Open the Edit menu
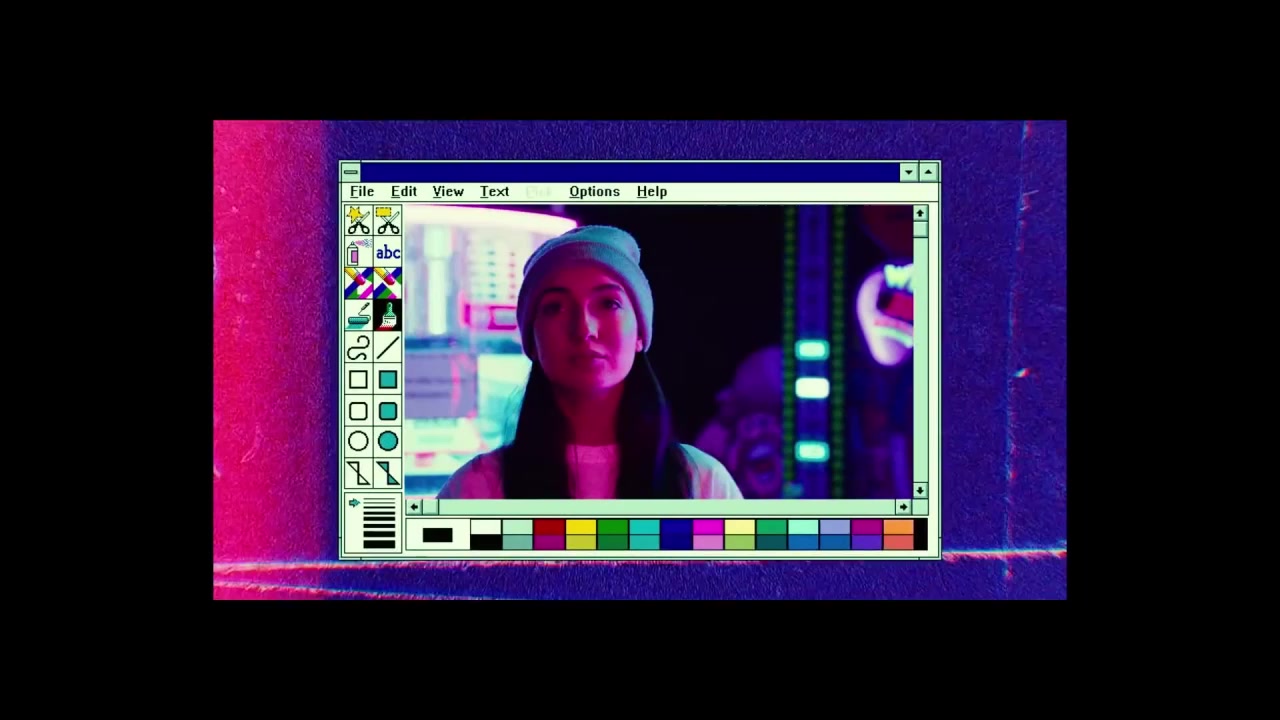 pos(404,191)
